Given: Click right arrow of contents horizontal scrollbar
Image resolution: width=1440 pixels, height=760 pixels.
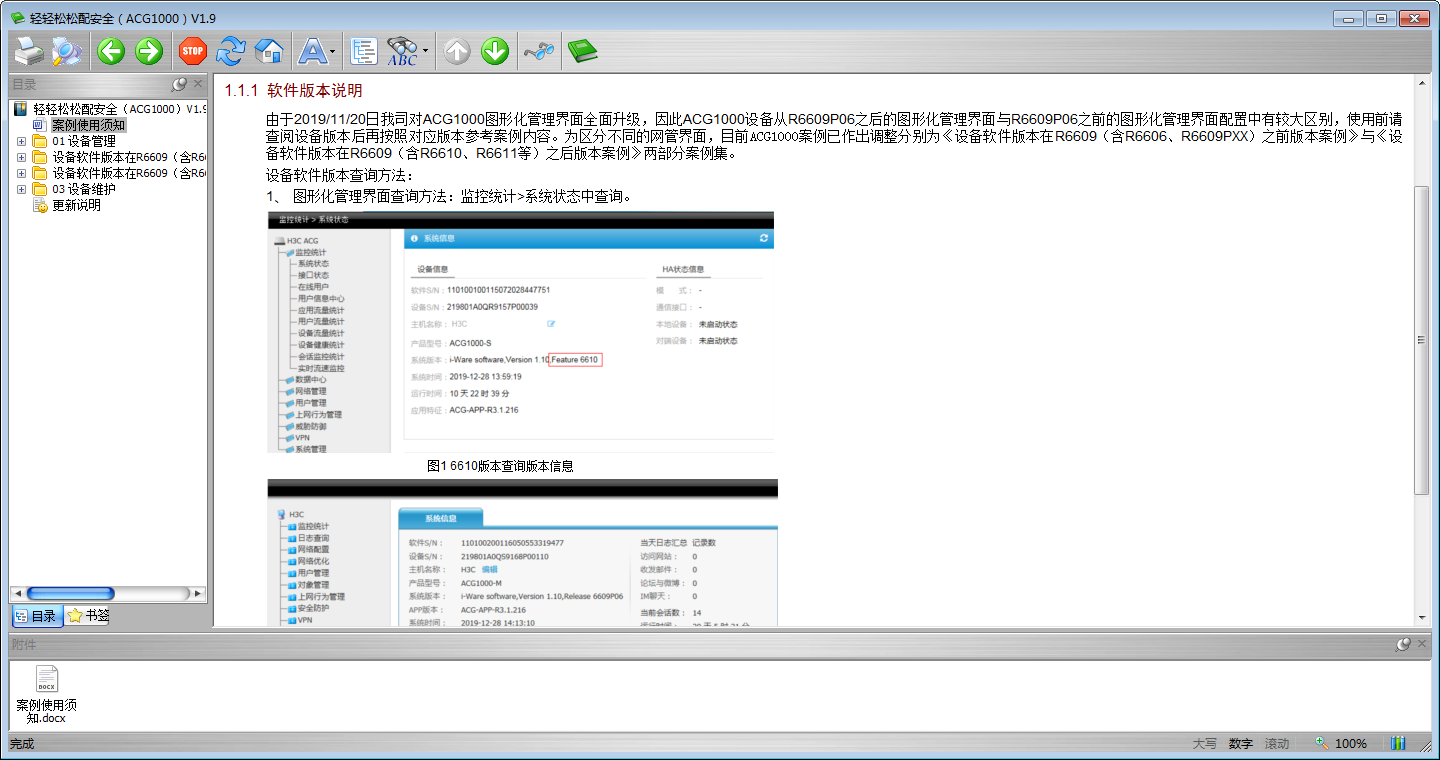Looking at the screenshot, I should click(x=198, y=593).
